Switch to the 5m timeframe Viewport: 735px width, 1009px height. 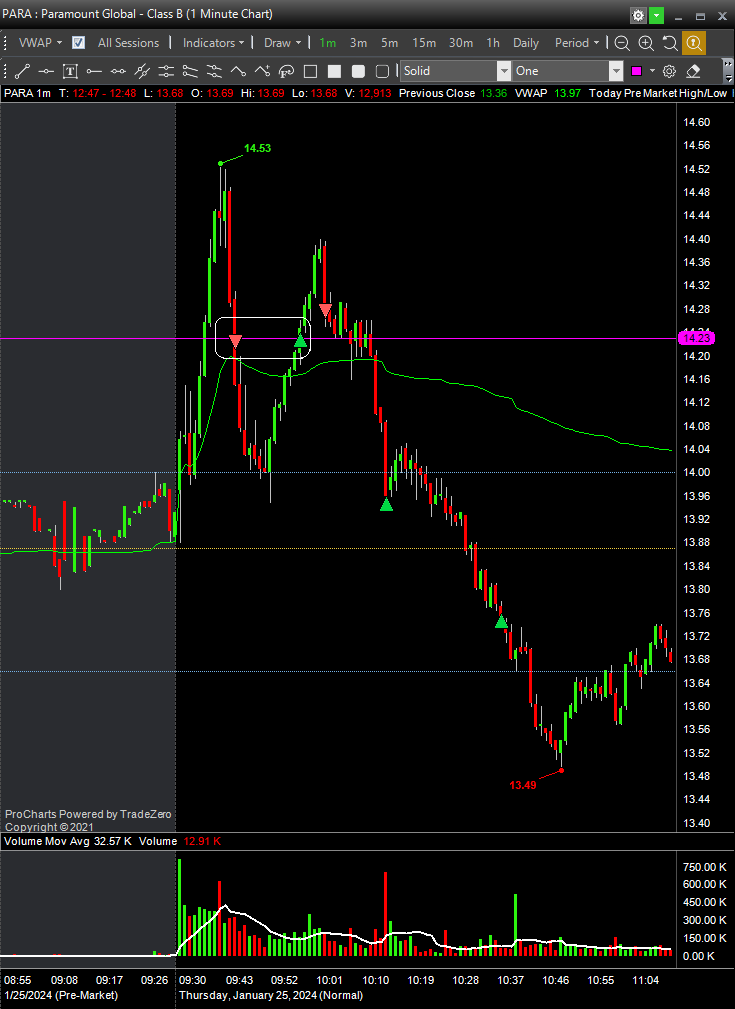click(389, 43)
